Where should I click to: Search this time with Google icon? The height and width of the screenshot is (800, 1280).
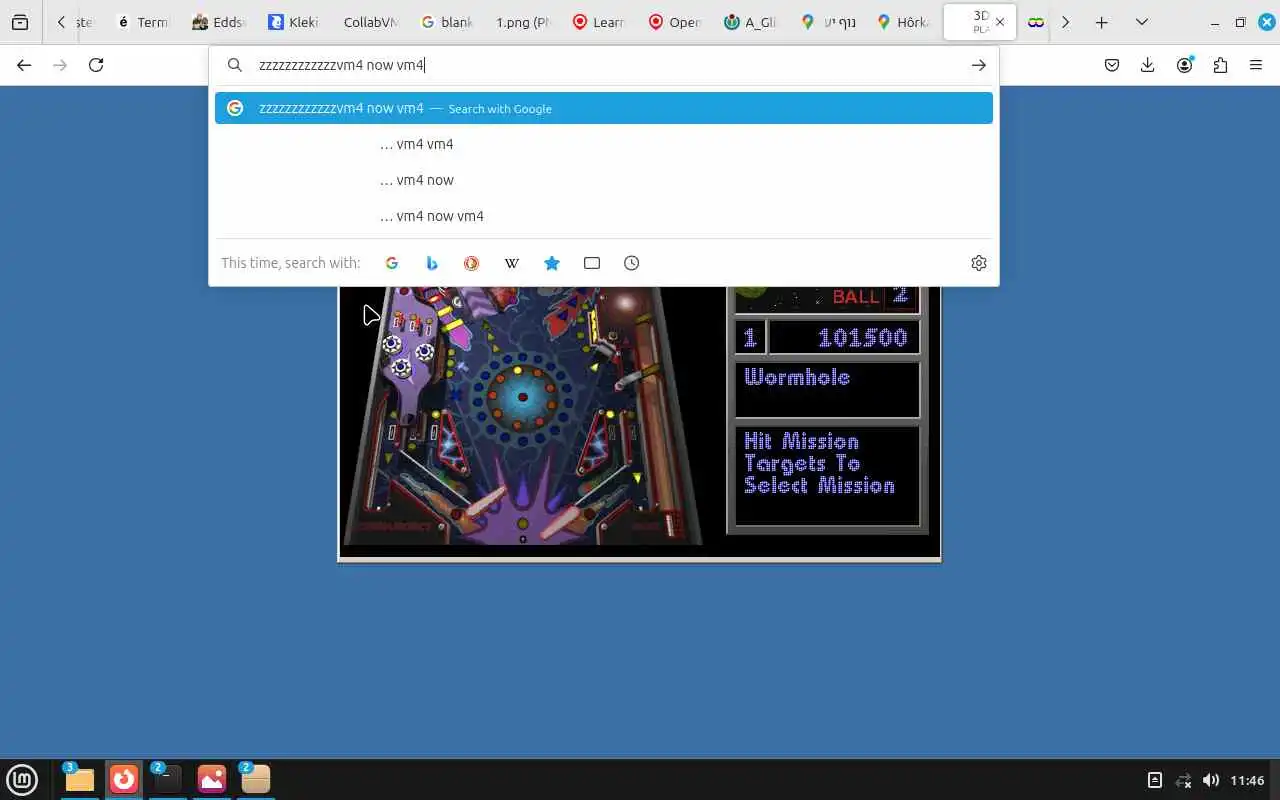[x=392, y=263]
